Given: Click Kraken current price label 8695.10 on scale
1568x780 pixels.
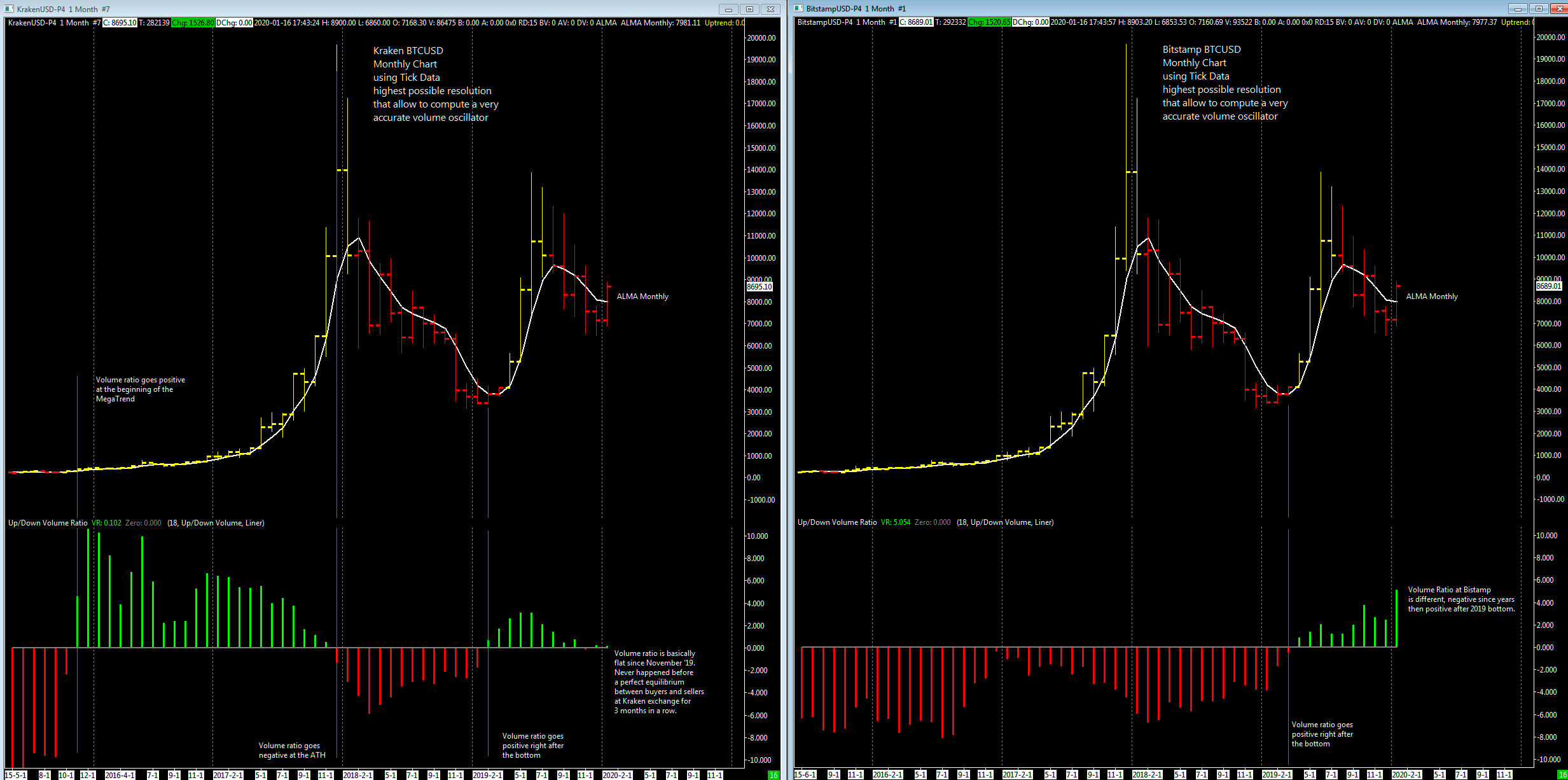Looking at the screenshot, I should pyautogui.click(x=760, y=287).
